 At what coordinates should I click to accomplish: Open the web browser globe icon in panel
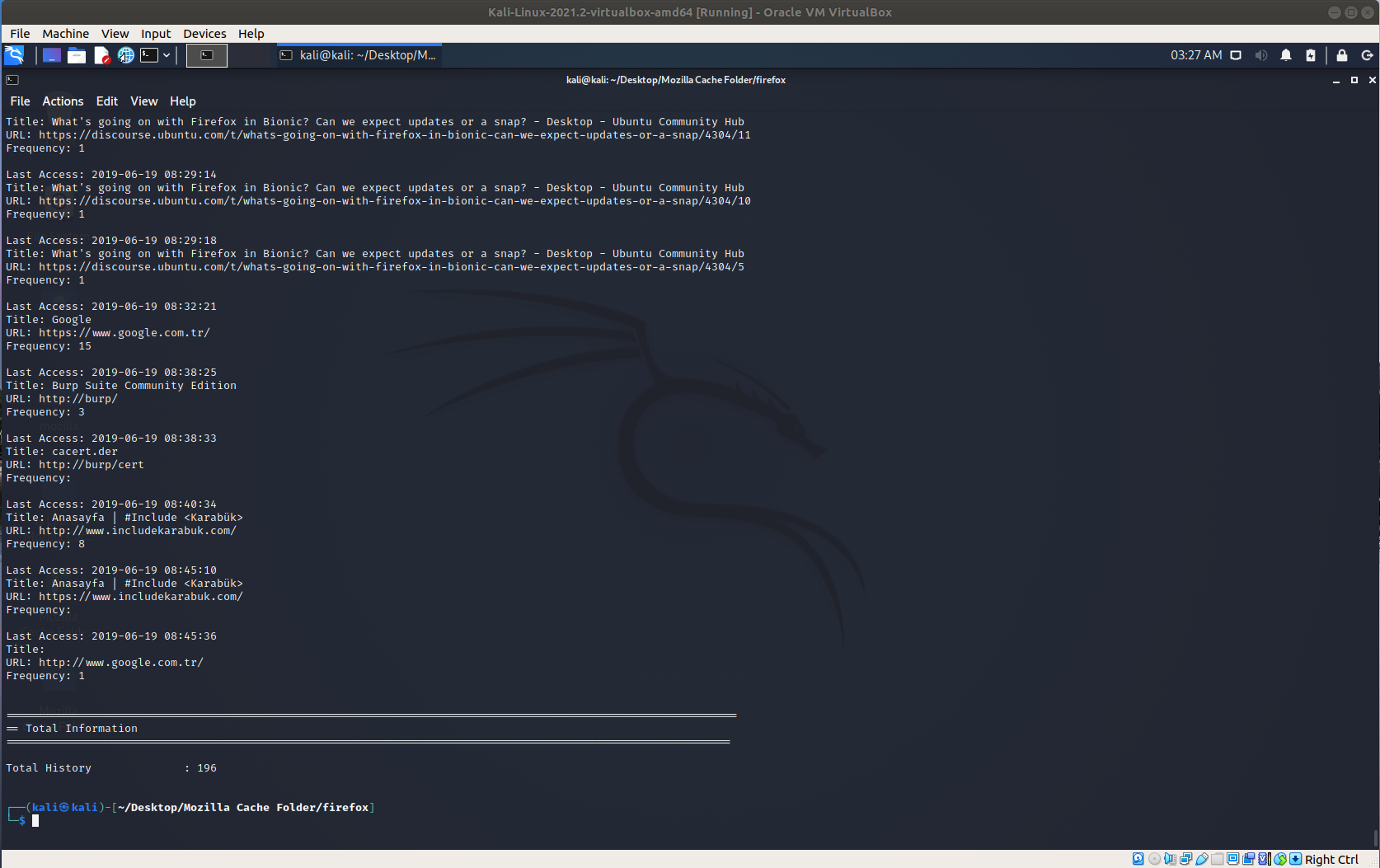tap(125, 55)
